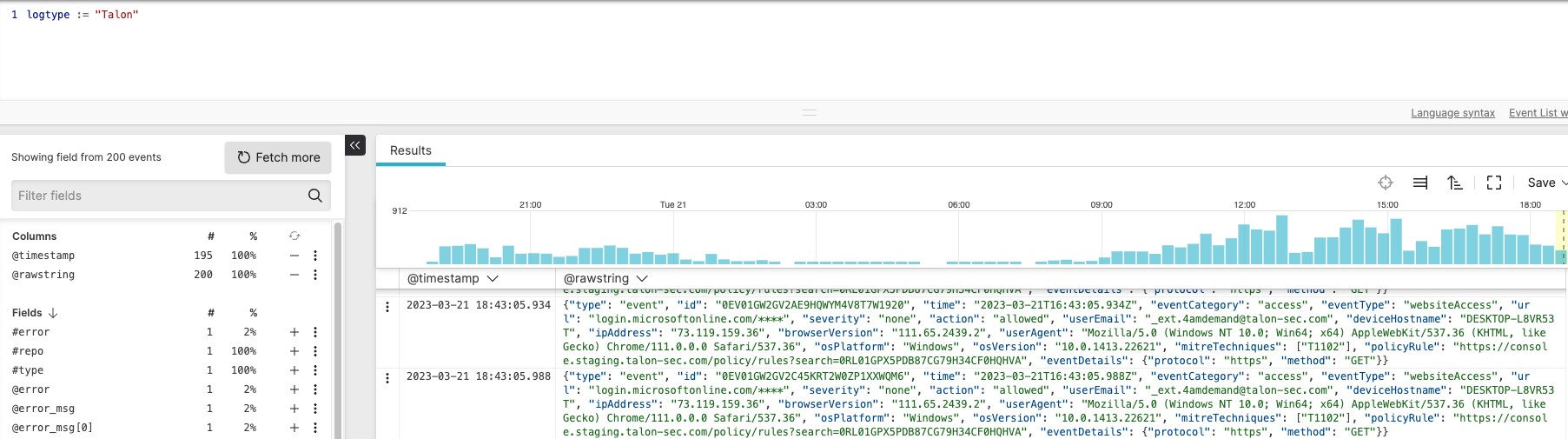Click the Fetch more button

pyautogui.click(x=278, y=157)
